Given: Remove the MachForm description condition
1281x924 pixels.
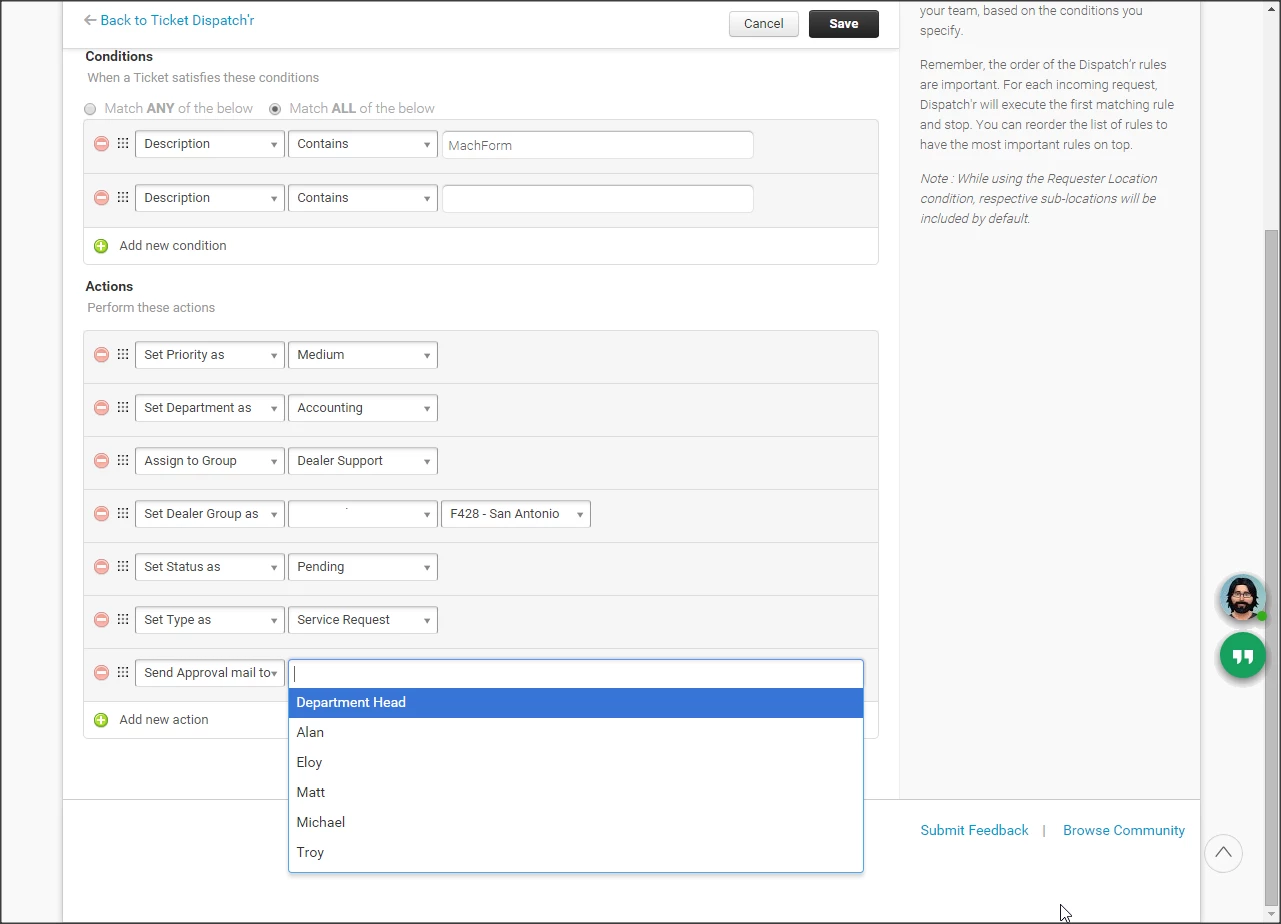Looking at the screenshot, I should (x=101, y=144).
